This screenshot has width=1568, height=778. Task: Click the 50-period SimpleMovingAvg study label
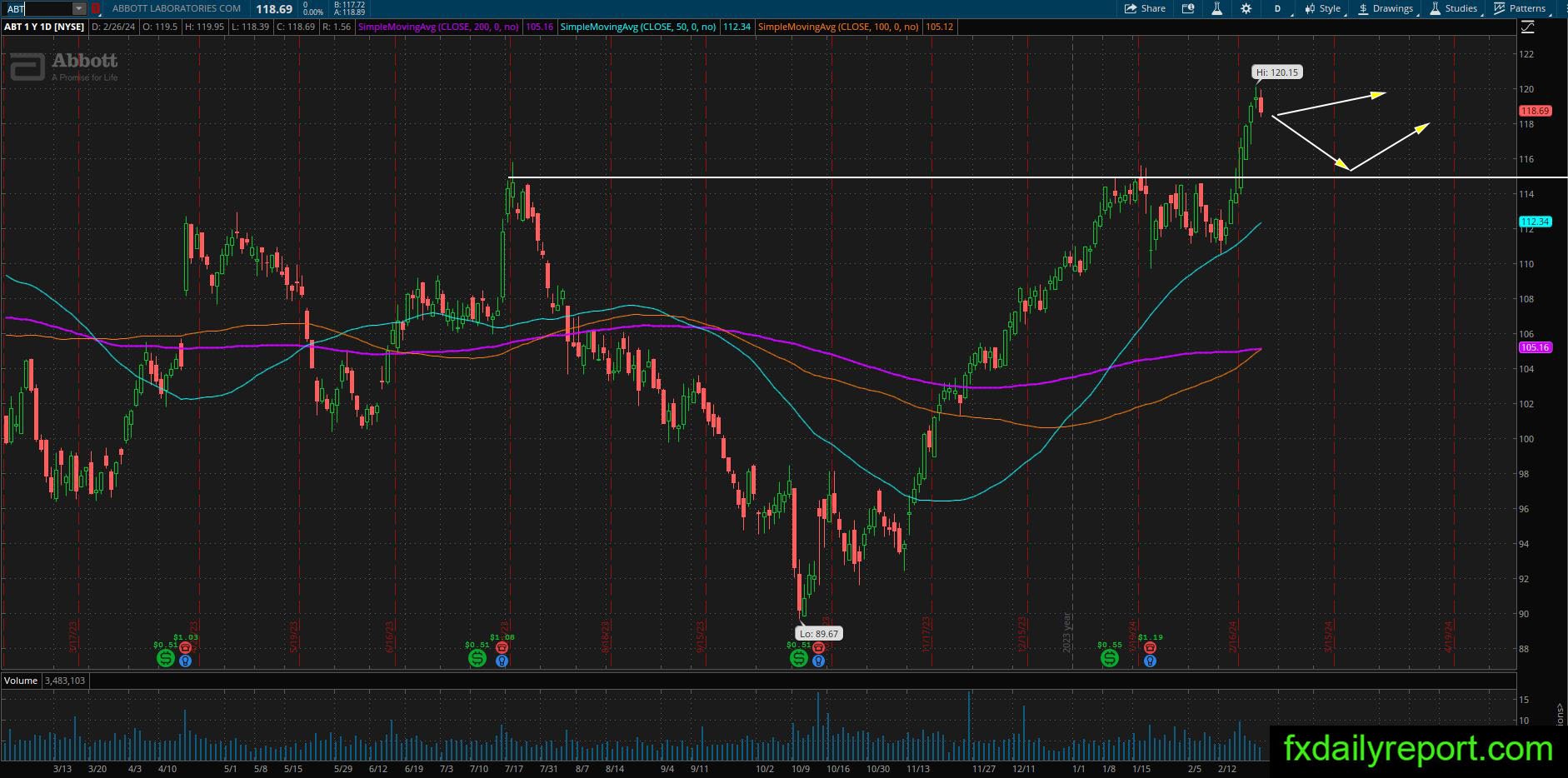coord(638,27)
